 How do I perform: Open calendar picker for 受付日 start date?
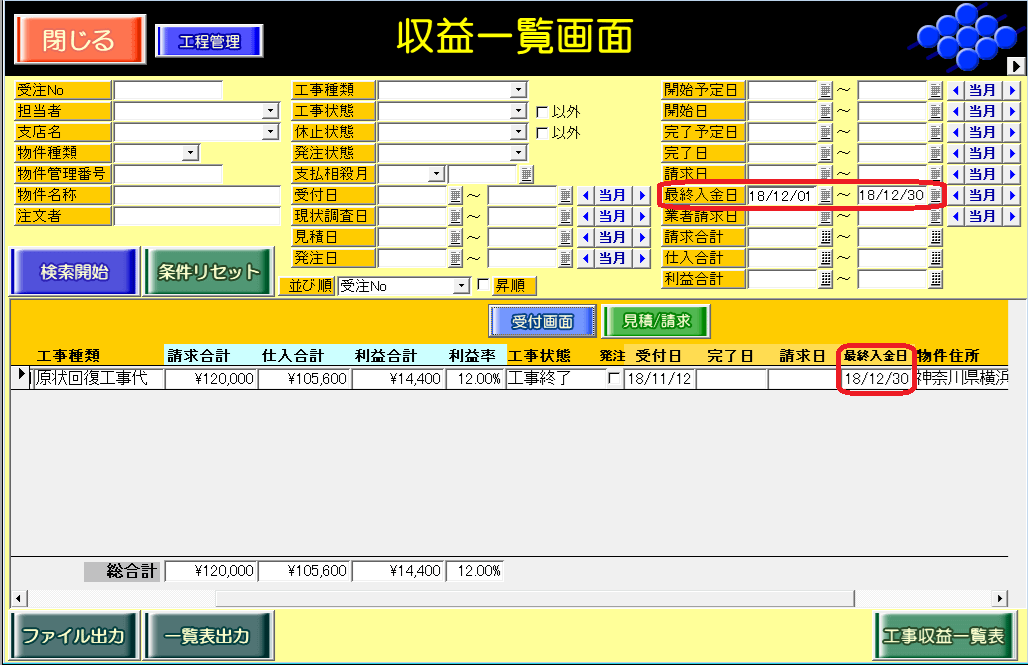pos(456,195)
